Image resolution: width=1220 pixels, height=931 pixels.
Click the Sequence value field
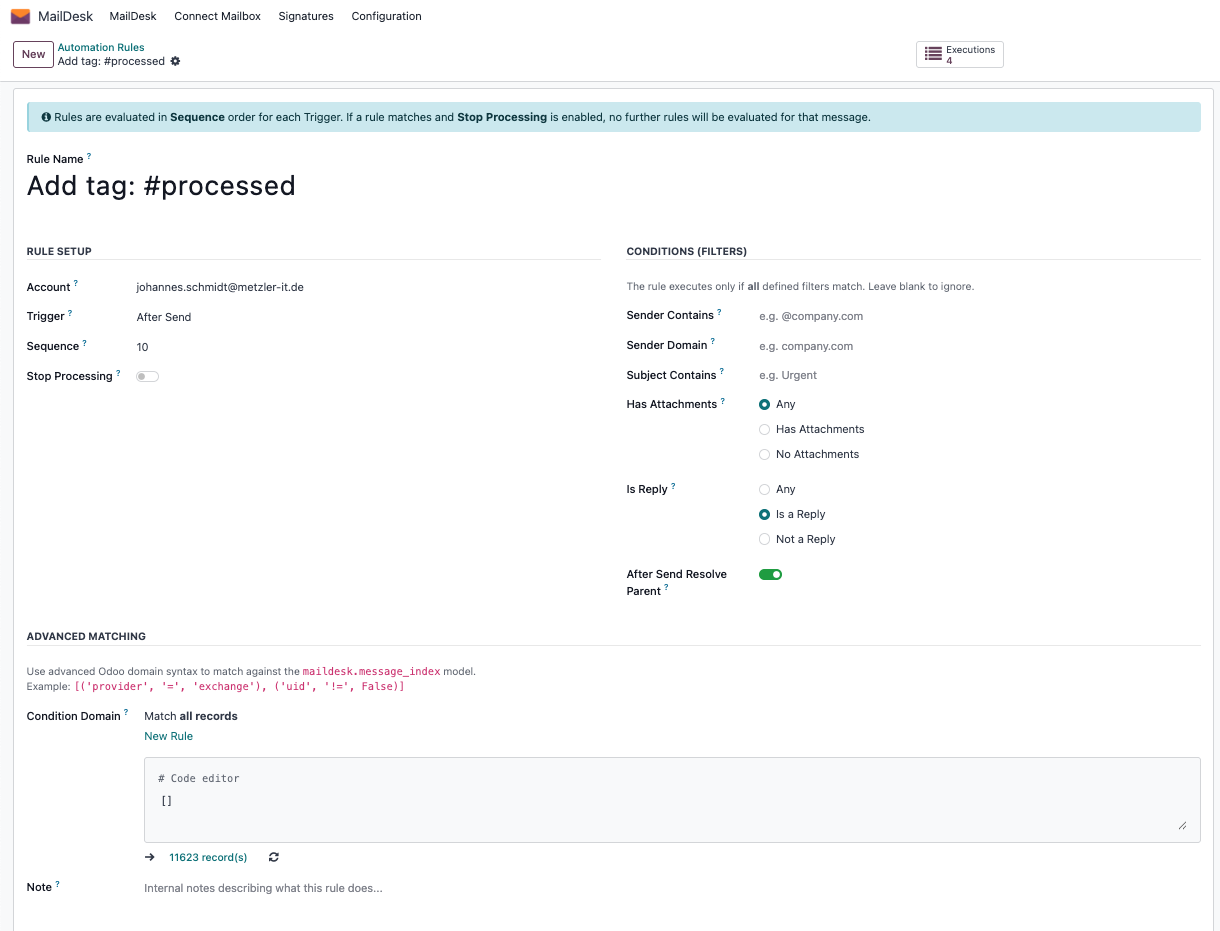(368, 347)
